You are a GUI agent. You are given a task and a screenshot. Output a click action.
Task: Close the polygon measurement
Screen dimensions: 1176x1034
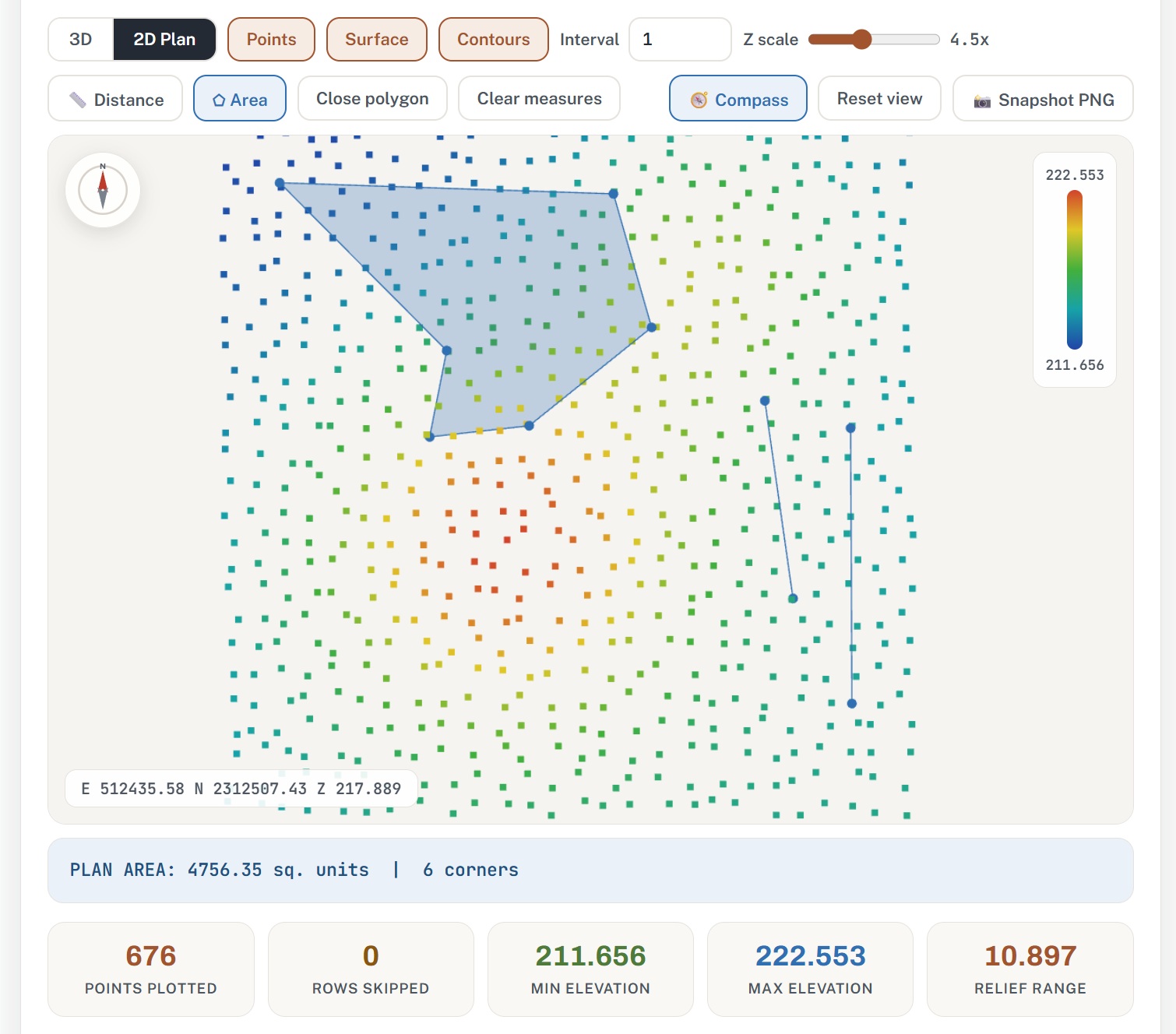point(372,98)
